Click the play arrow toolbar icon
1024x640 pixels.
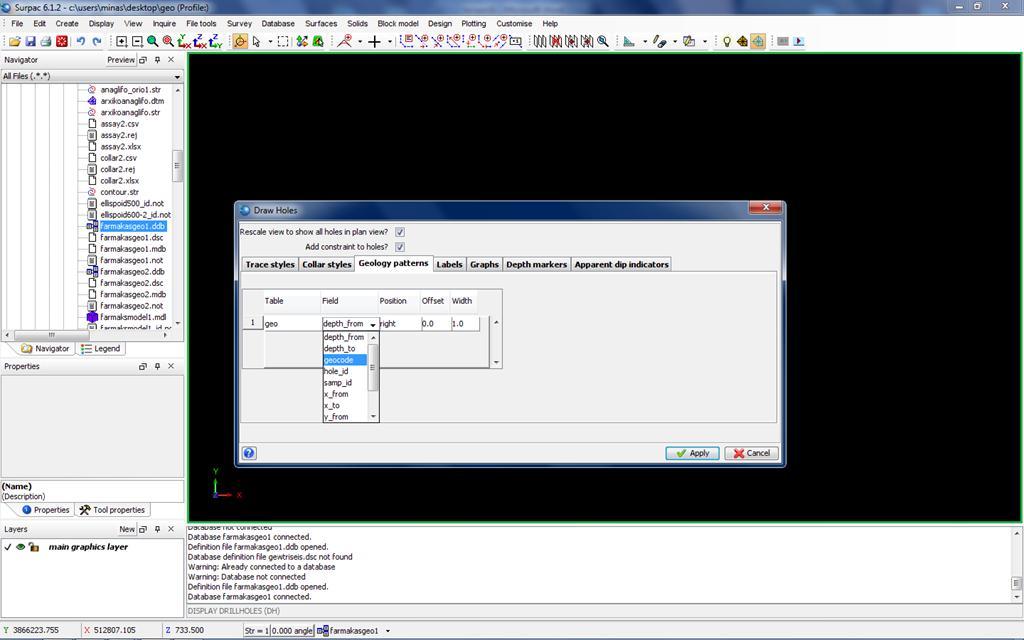coord(799,41)
